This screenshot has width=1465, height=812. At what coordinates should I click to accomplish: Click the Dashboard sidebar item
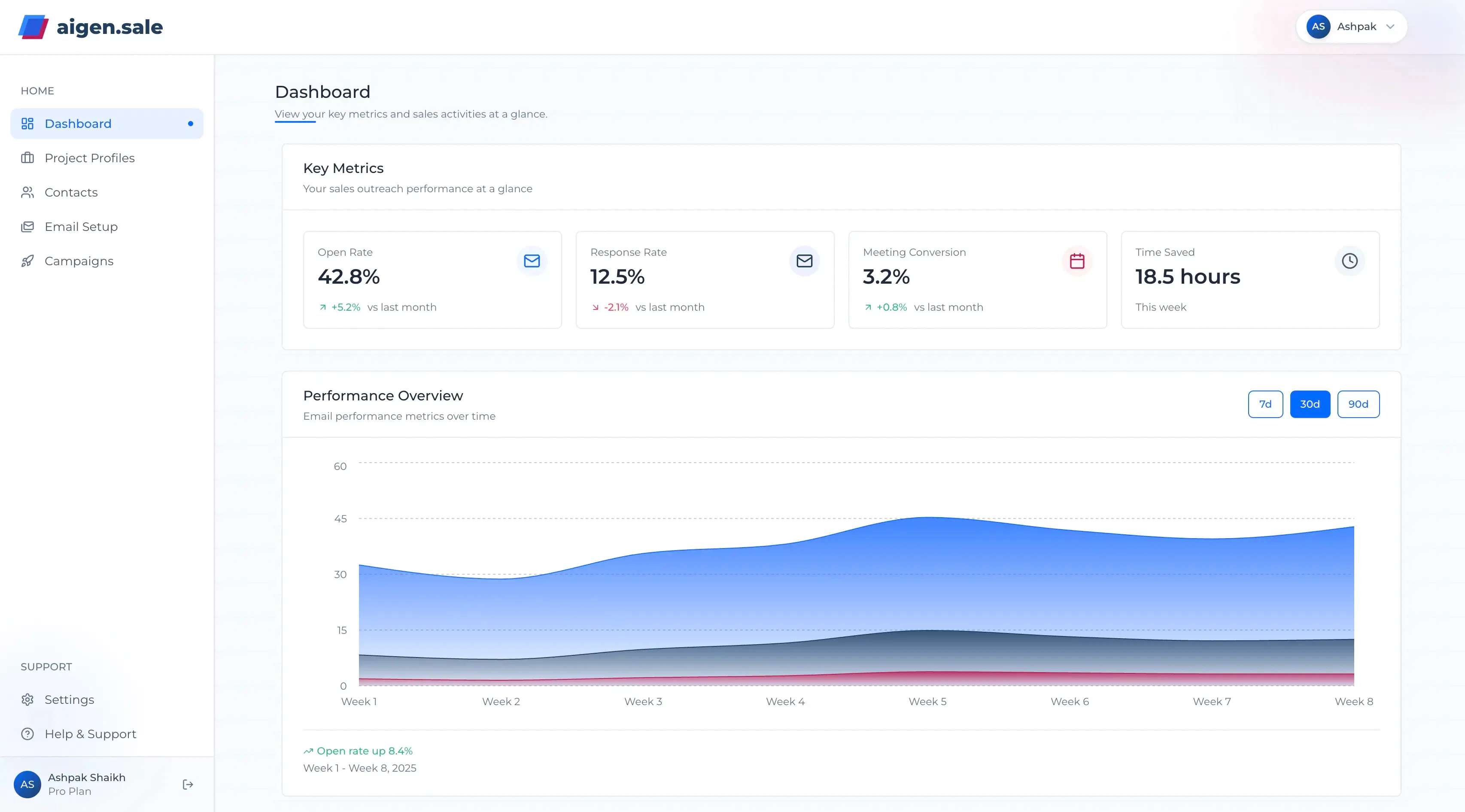click(x=78, y=124)
